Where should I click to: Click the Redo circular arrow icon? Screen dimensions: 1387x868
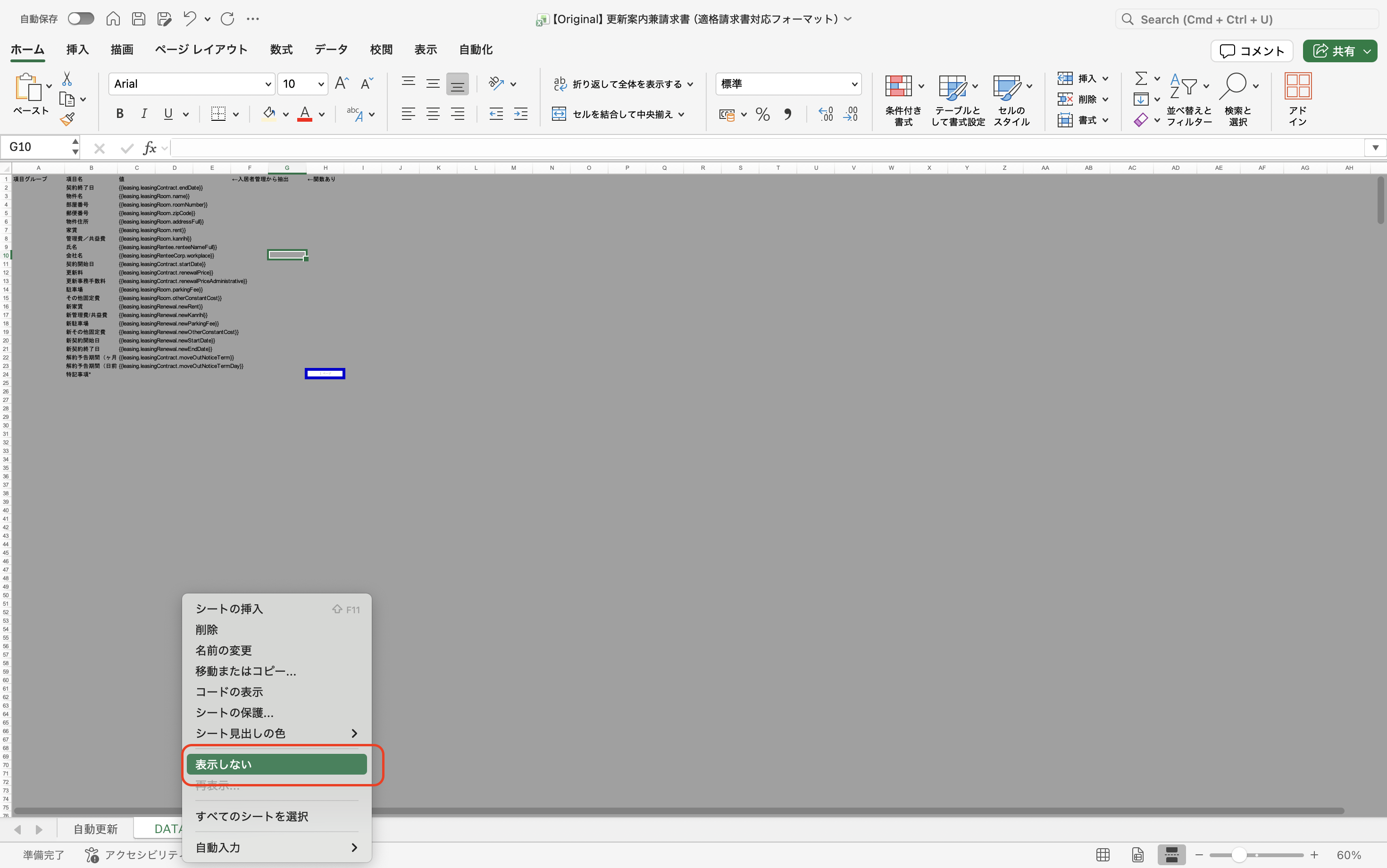227,19
